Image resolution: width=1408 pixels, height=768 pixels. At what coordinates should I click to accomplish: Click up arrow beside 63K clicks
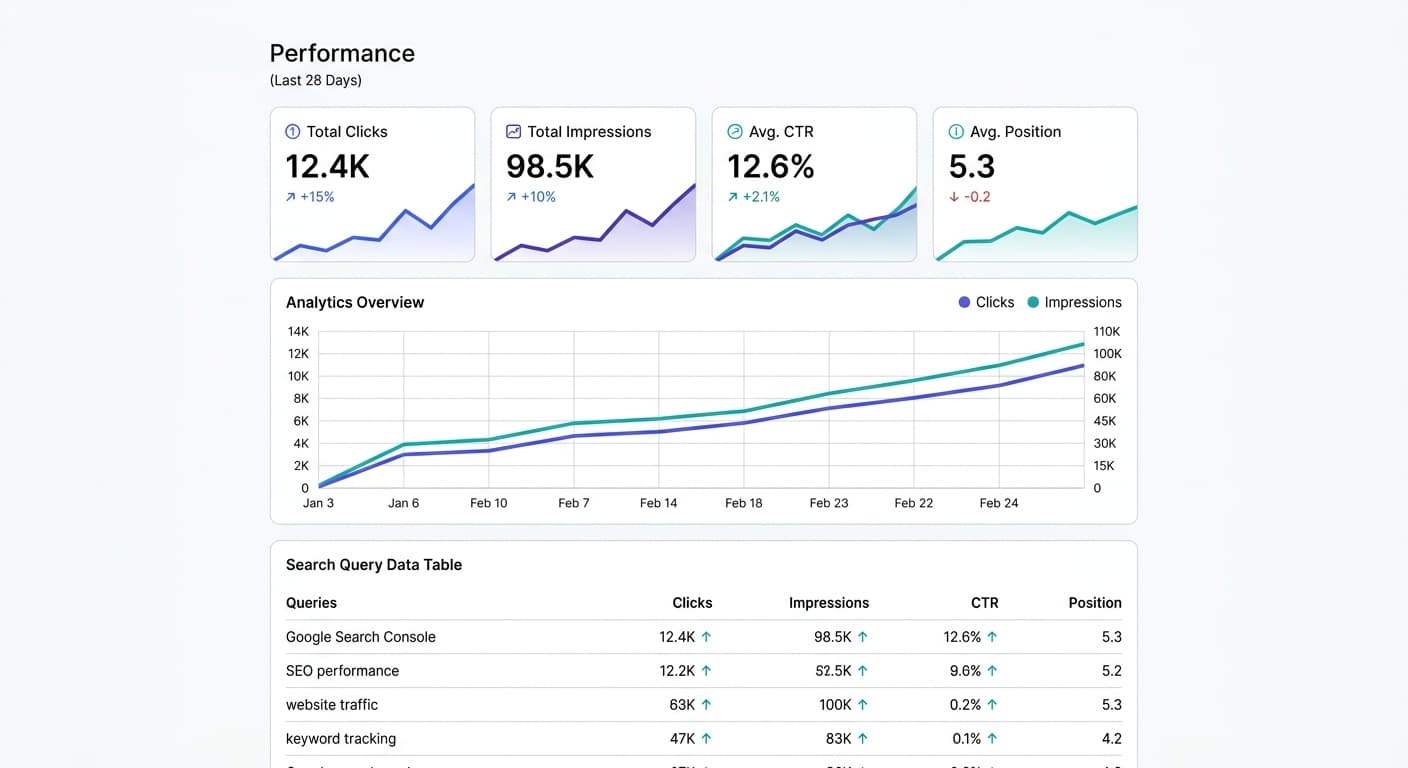[x=706, y=705]
